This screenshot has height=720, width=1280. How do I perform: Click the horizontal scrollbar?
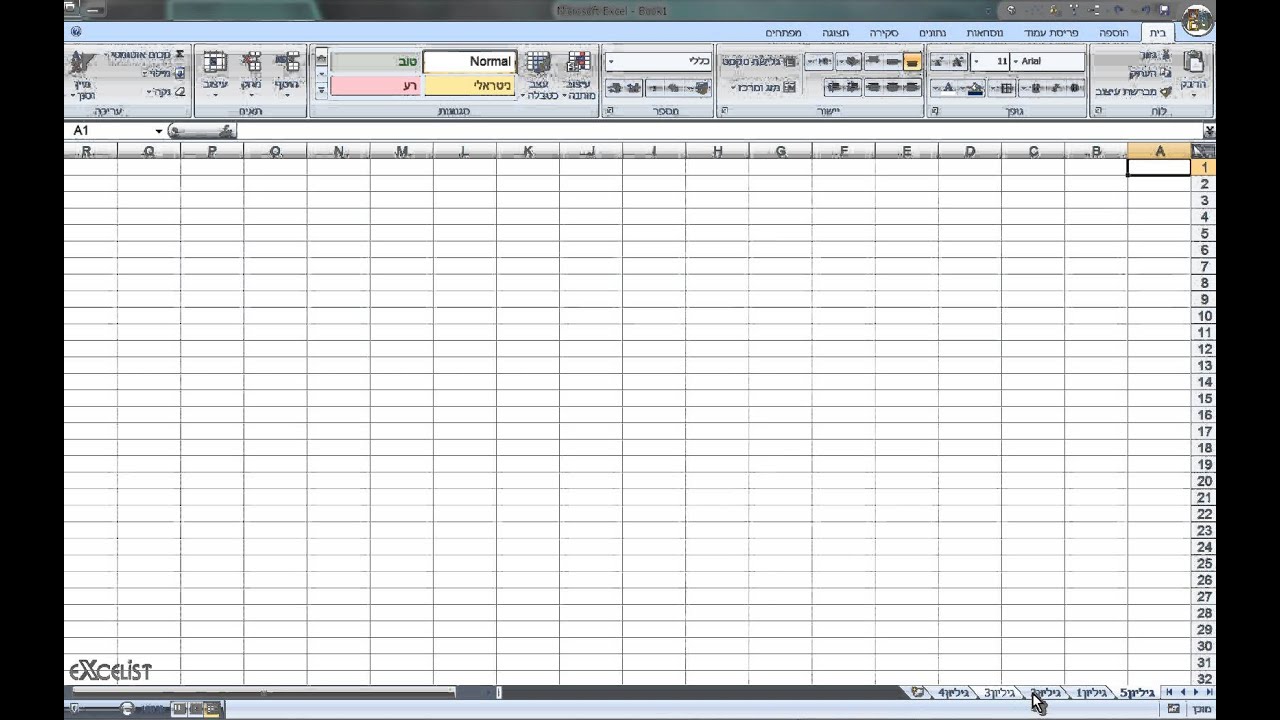[x=263, y=692]
